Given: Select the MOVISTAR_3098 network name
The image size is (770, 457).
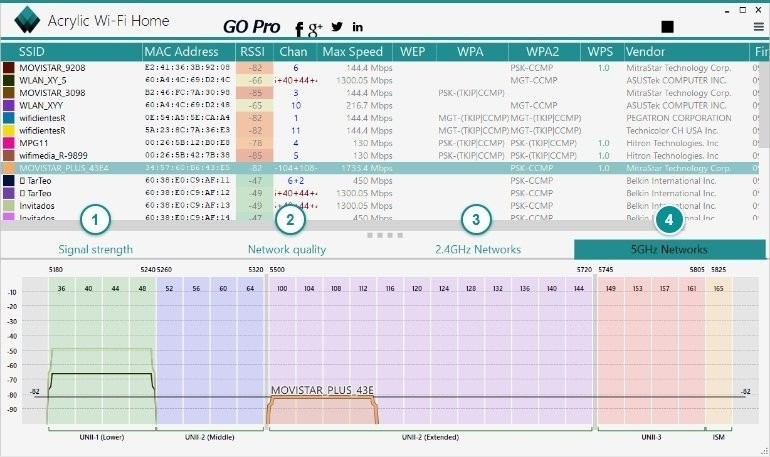Looking at the screenshot, I should (x=52, y=93).
